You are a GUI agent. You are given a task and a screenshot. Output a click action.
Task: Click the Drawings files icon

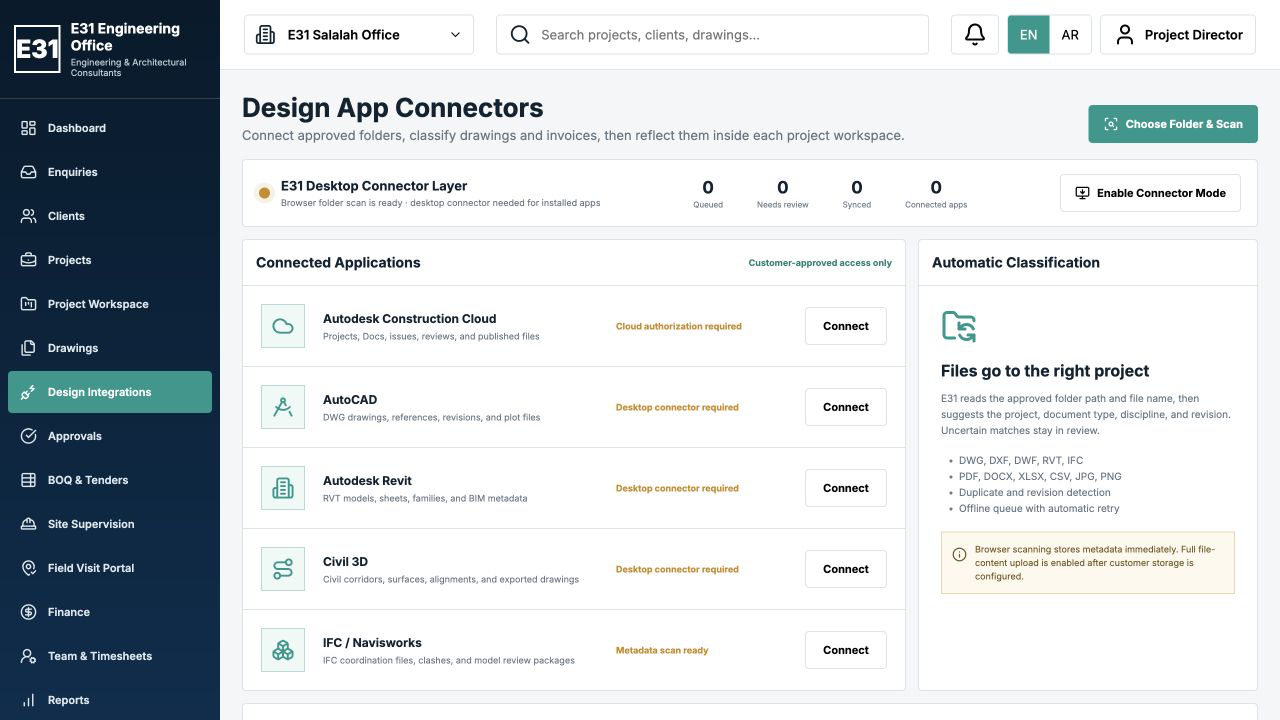[x=29, y=348]
